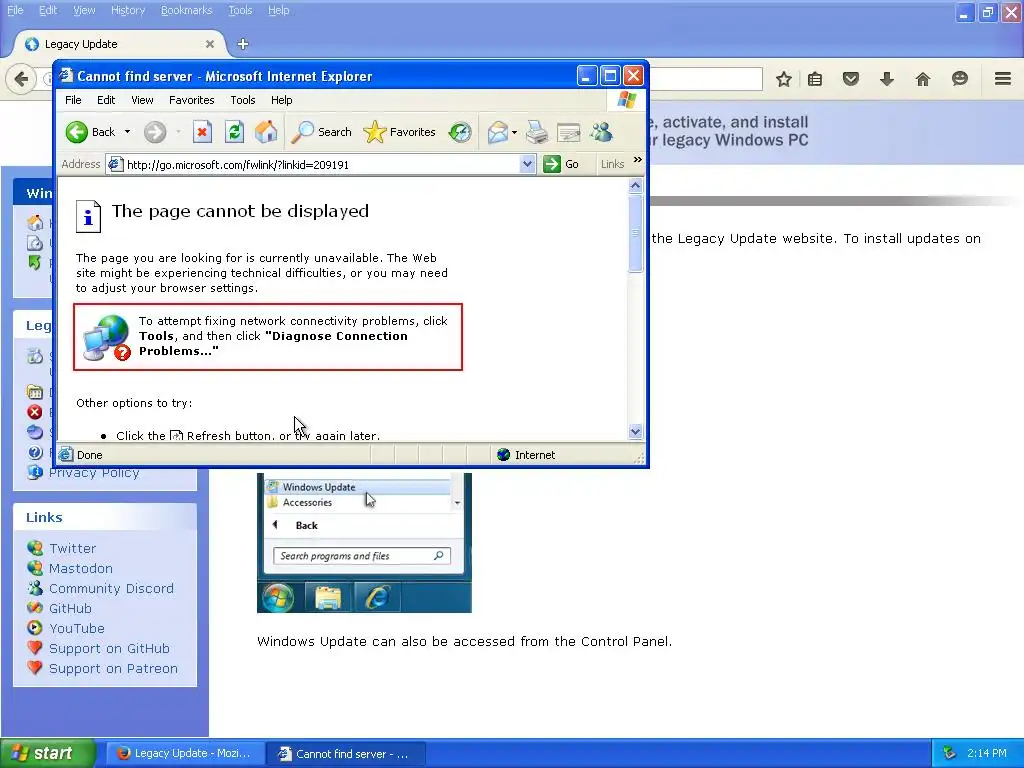Open Support on Patreon link
This screenshot has width=1024, height=768.
click(113, 669)
